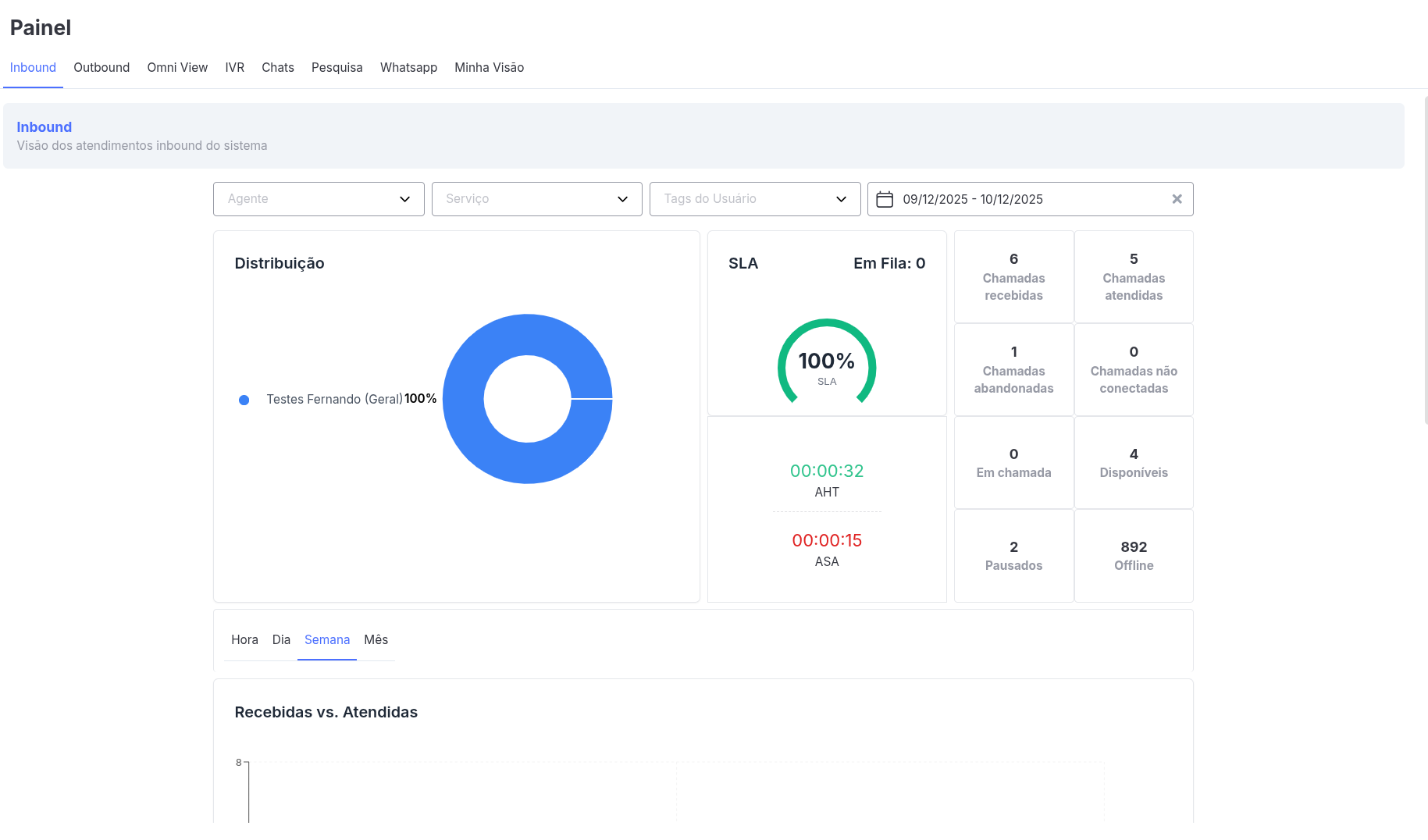
Task: Go to the IVR tab
Action: tap(234, 68)
